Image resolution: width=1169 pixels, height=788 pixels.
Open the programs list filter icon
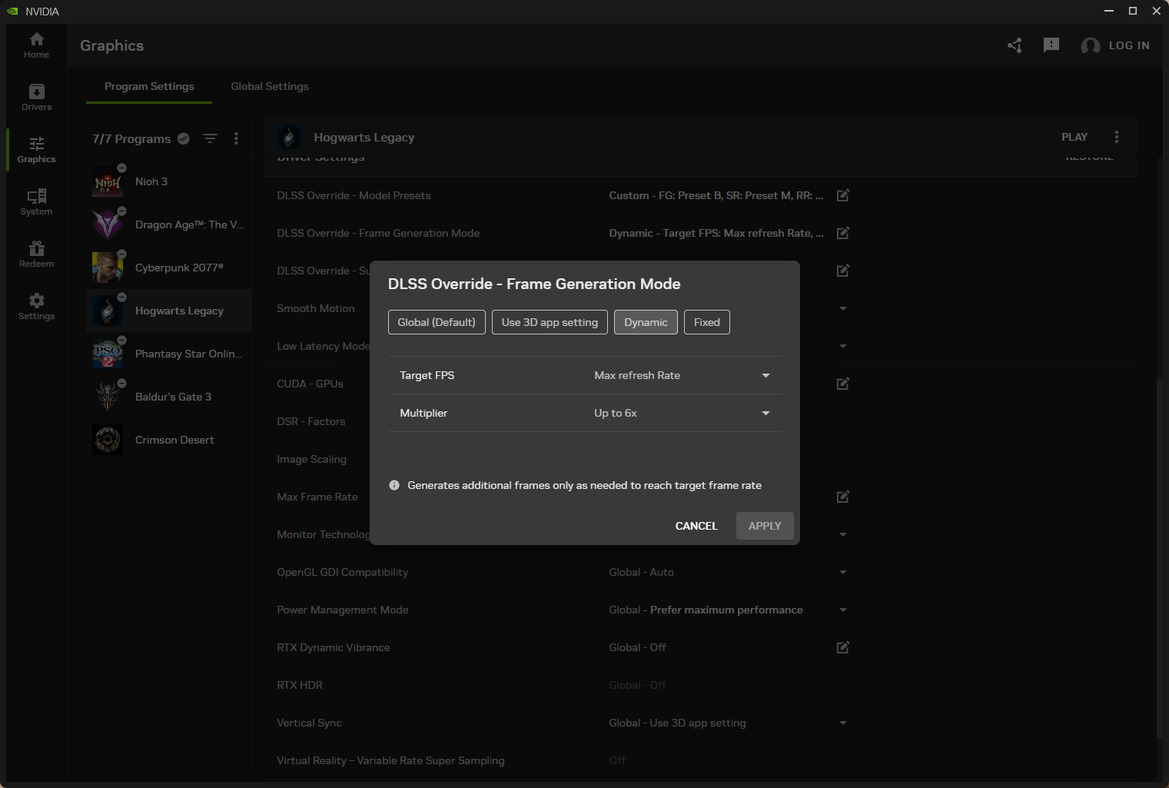click(210, 139)
